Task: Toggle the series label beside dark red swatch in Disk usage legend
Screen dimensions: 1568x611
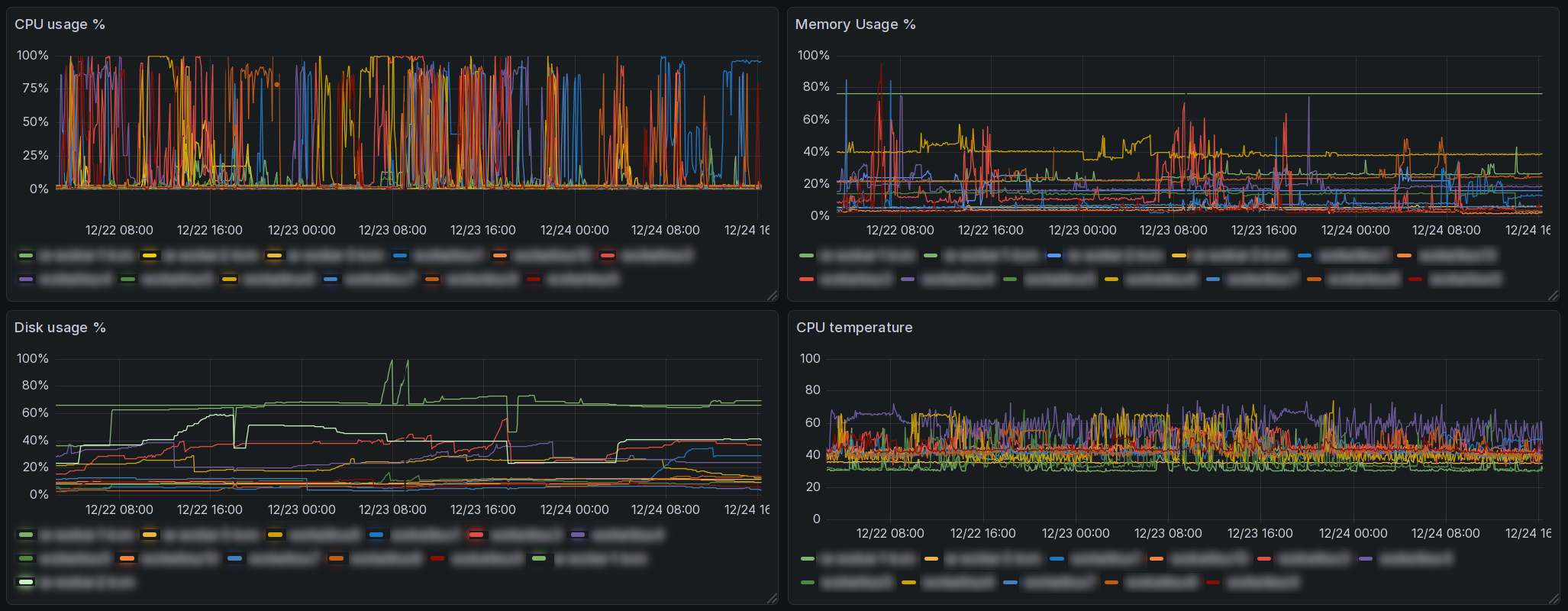Action: pyautogui.click(x=486, y=559)
